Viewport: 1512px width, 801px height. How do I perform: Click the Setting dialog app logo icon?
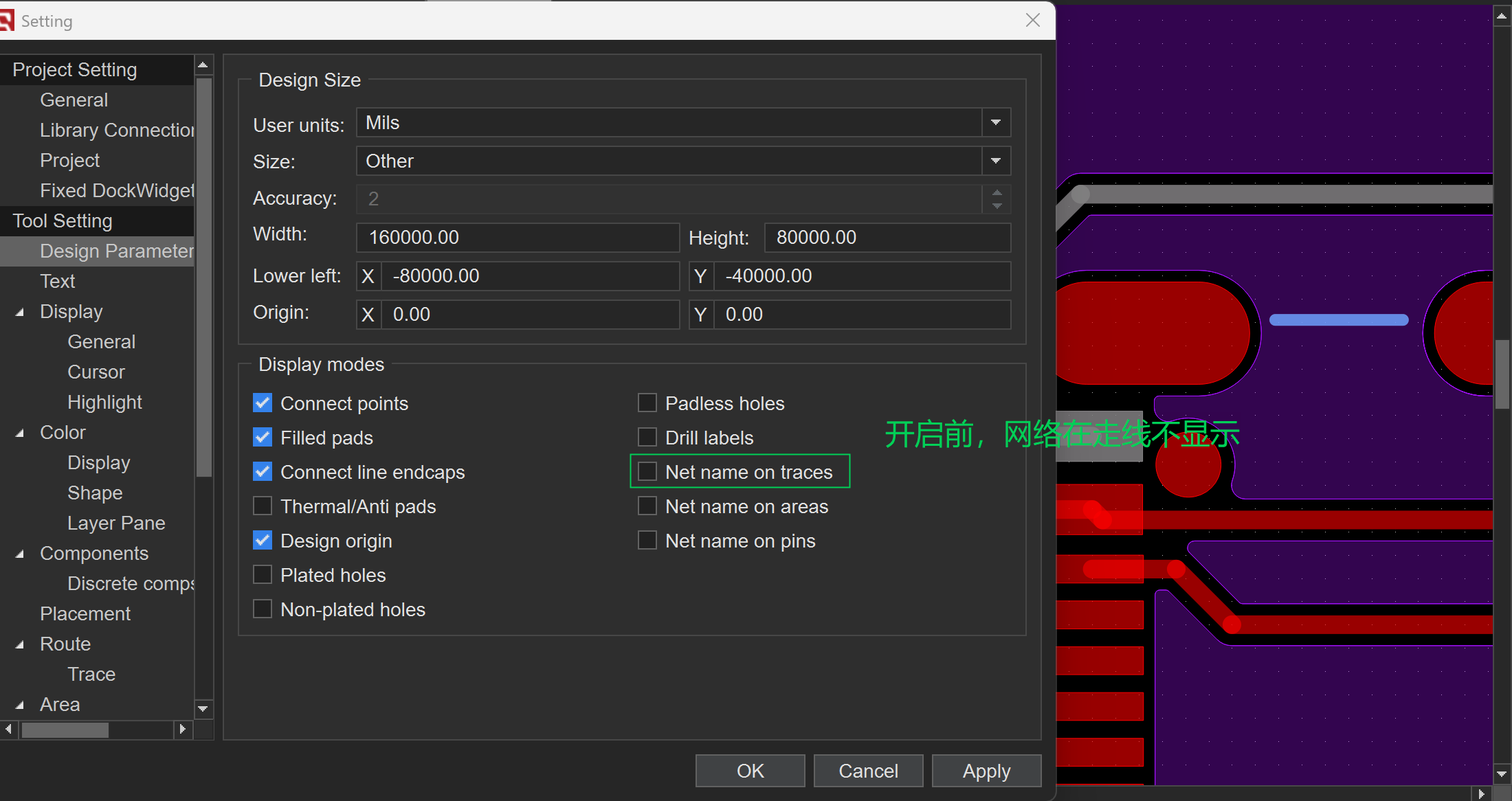pos(6,21)
